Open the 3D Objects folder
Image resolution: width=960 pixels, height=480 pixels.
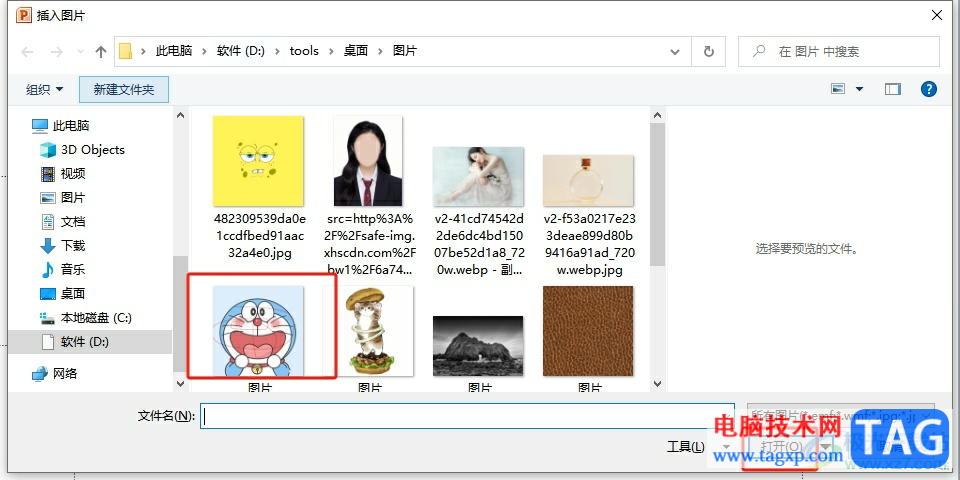82,149
